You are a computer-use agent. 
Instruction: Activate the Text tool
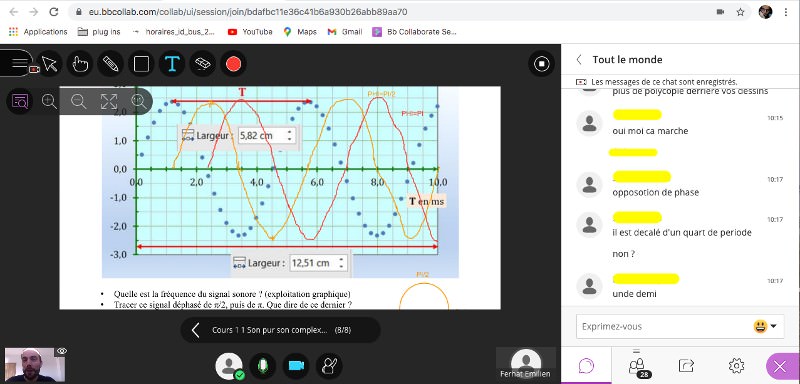(172, 64)
